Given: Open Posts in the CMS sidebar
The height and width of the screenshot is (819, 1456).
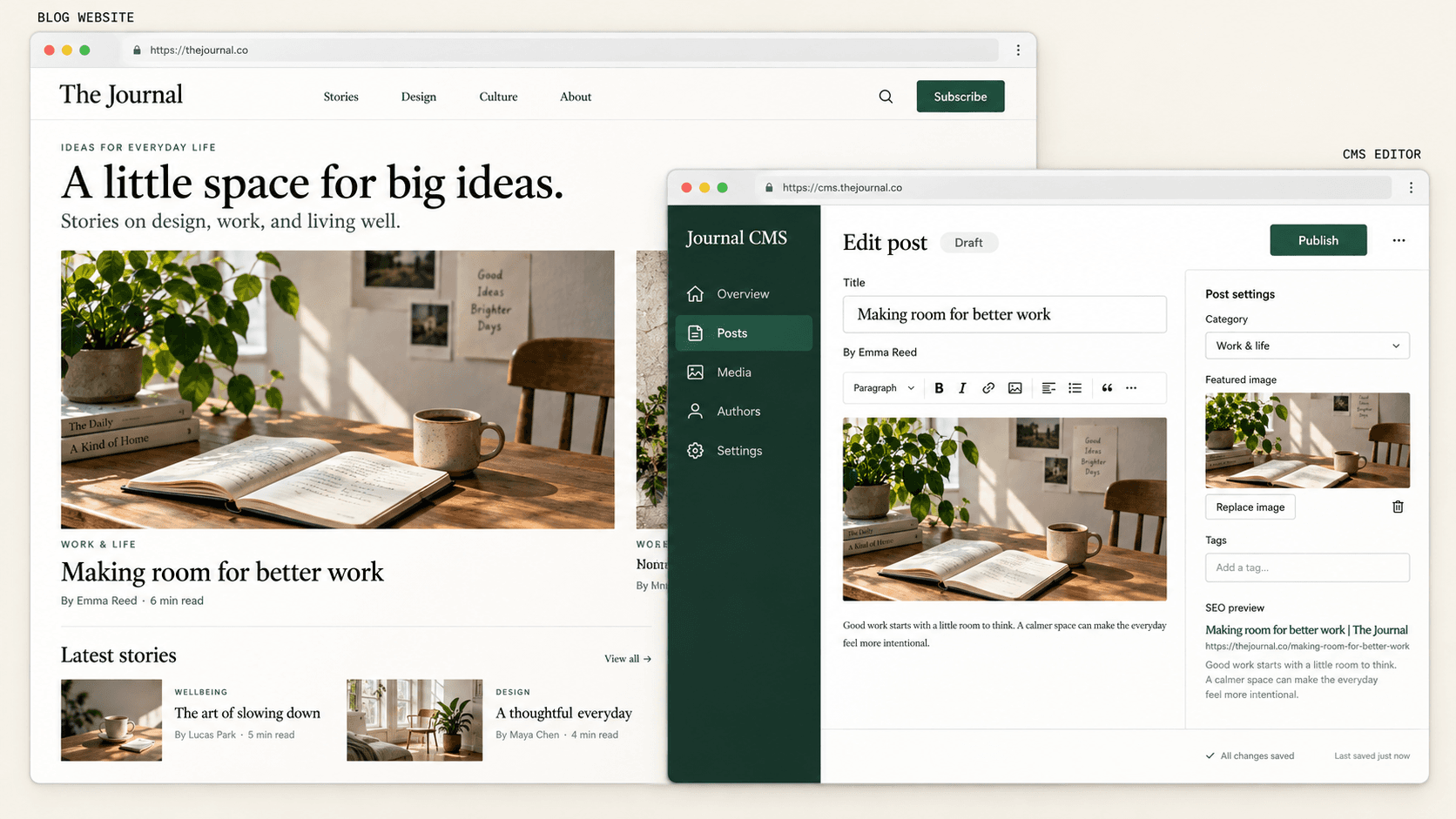Looking at the screenshot, I should pyautogui.click(x=744, y=333).
